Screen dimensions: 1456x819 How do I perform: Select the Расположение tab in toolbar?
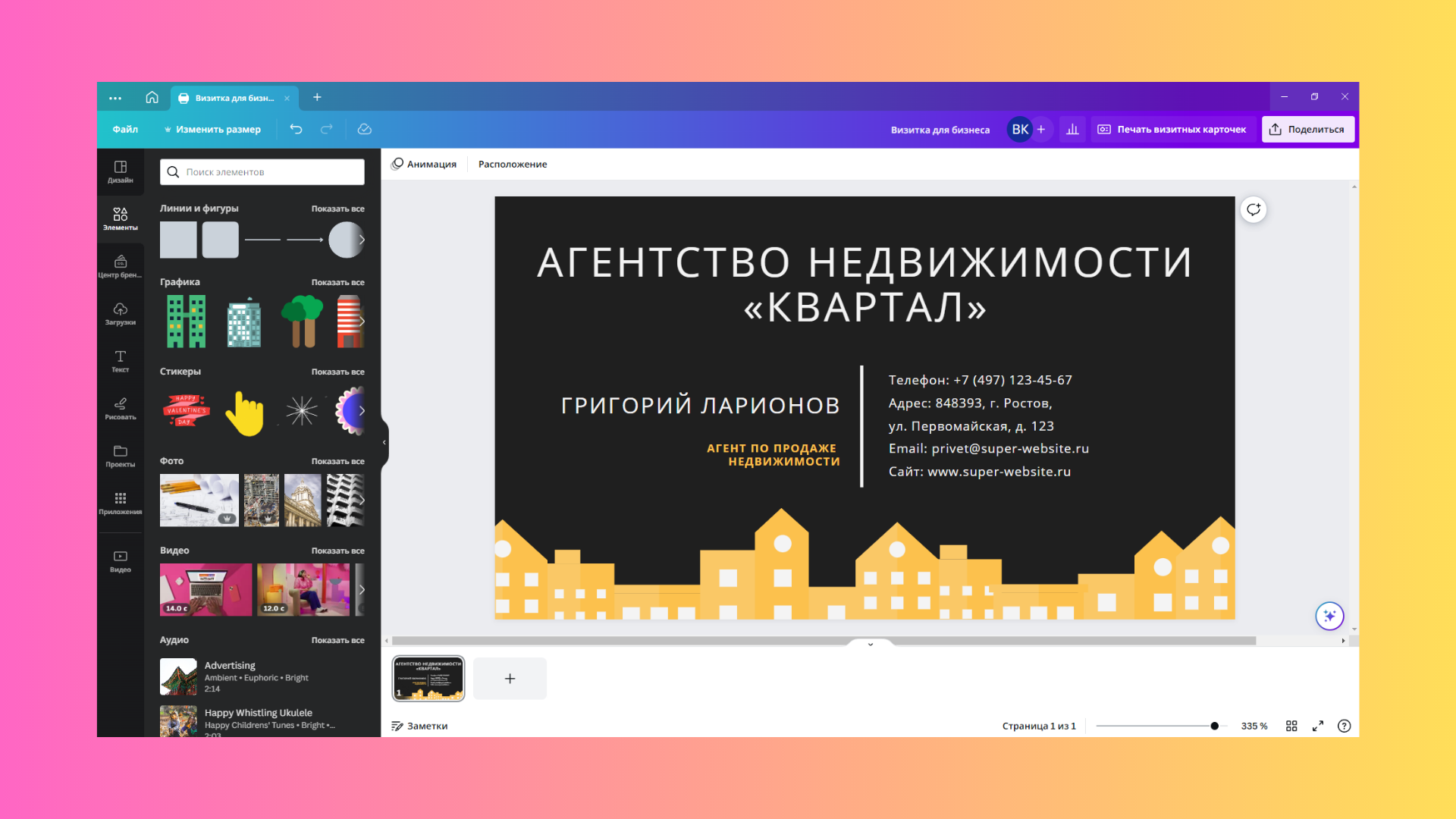pos(512,163)
